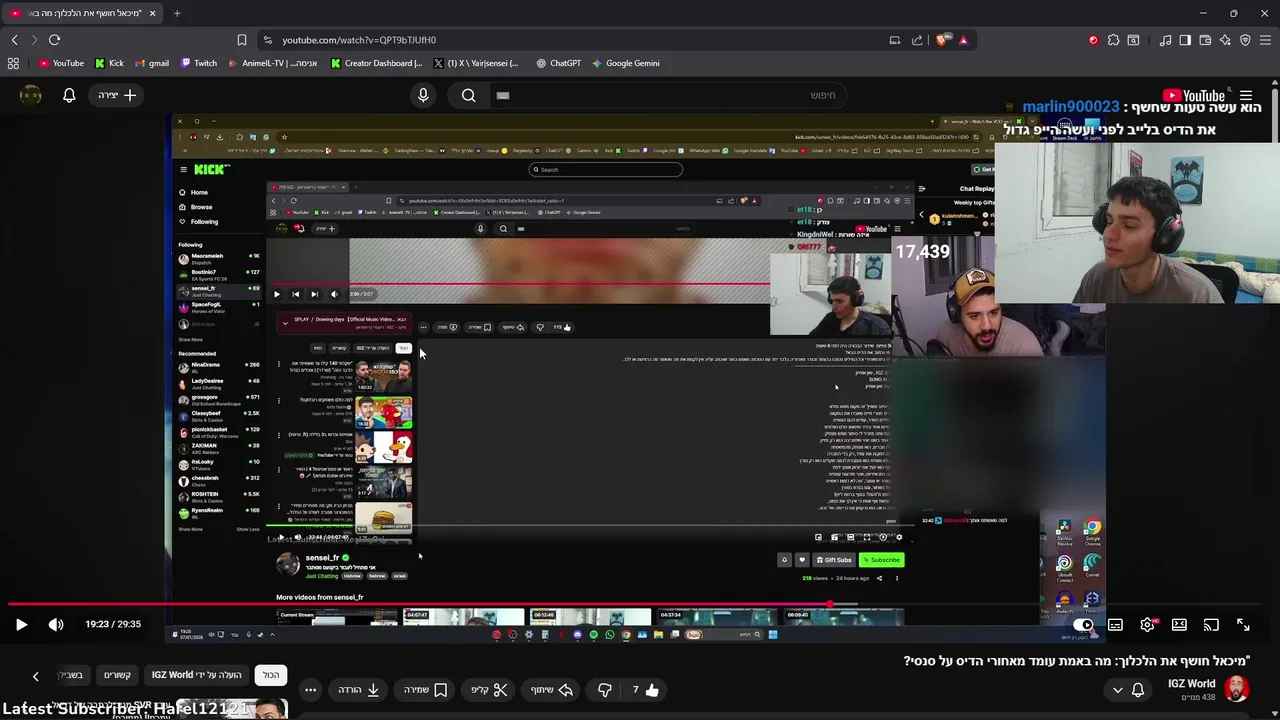1280x720 pixels.
Task: Open YouTube notifications bell in header
Action: pyautogui.click(x=69, y=95)
